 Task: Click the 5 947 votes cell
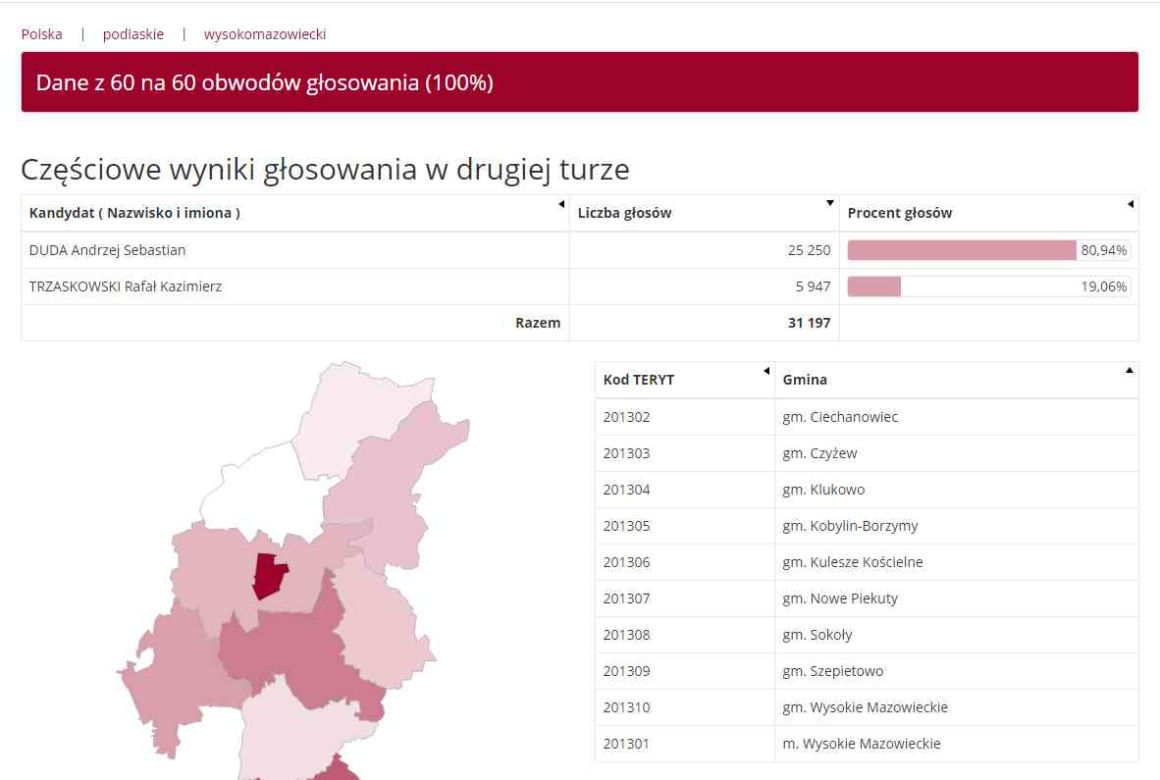tap(704, 286)
